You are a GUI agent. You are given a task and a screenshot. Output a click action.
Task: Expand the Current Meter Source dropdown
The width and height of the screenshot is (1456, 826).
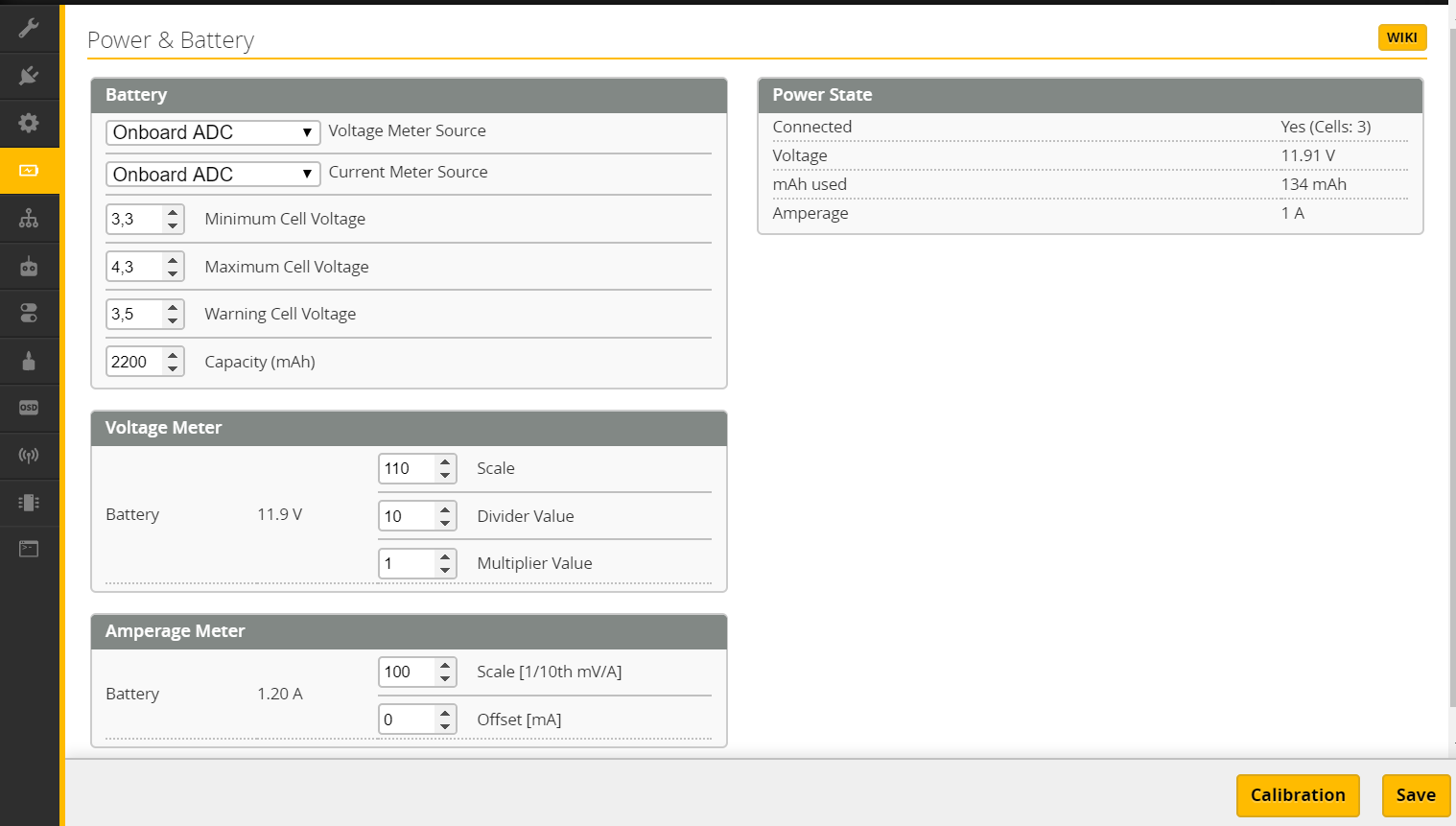click(212, 175)
